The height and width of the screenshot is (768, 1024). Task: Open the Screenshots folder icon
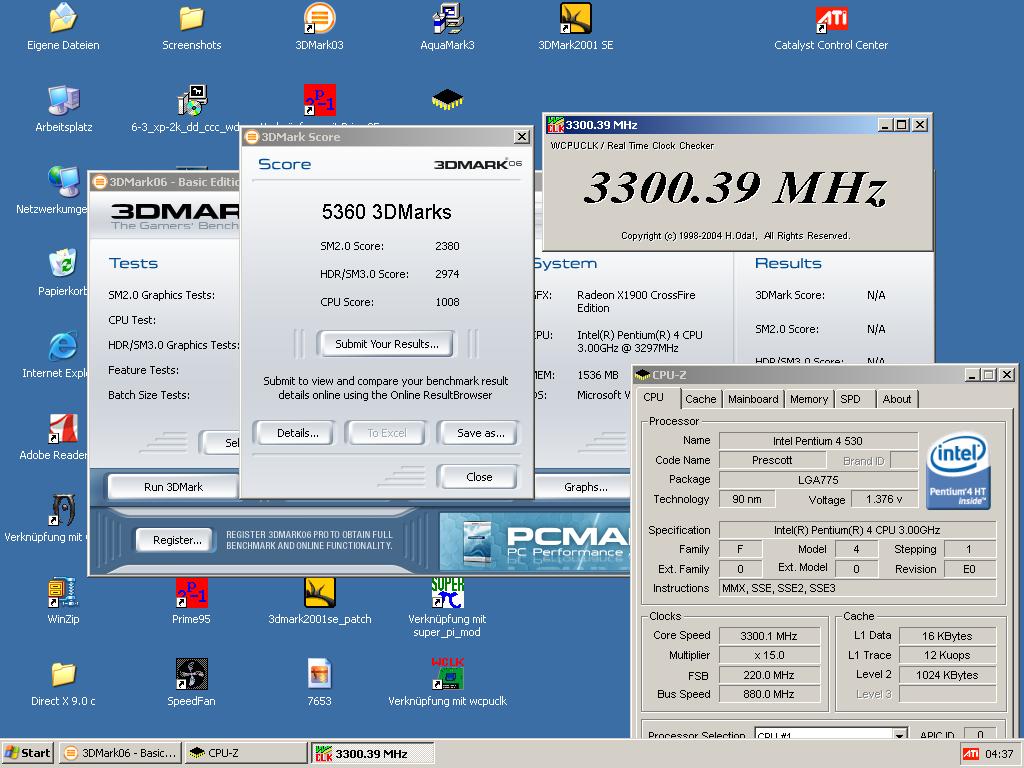[x=191, y=18]
